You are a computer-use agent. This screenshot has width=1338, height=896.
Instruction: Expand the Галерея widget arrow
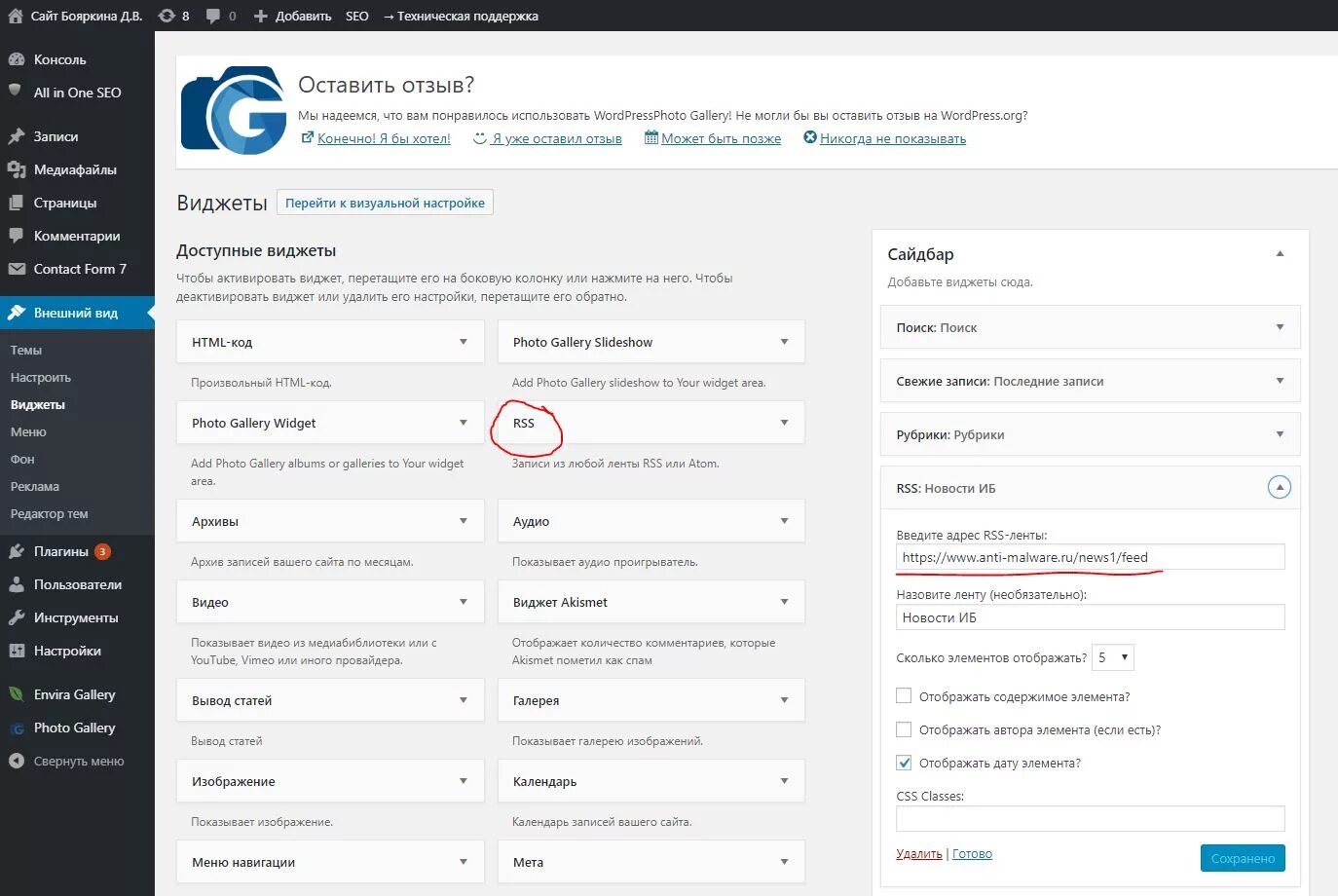(785, 700)
